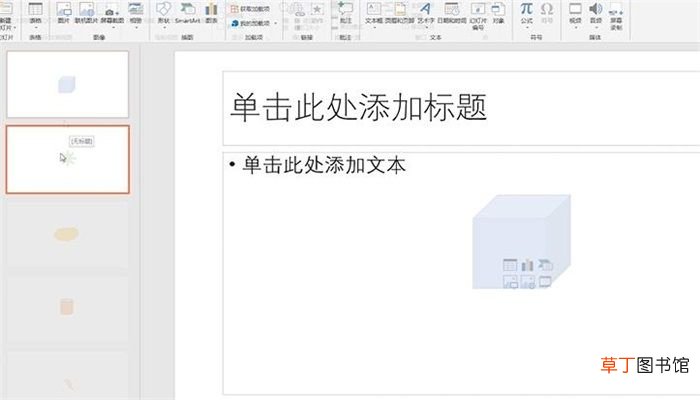Open the Audio (音频) dropdown

point(596,27)
